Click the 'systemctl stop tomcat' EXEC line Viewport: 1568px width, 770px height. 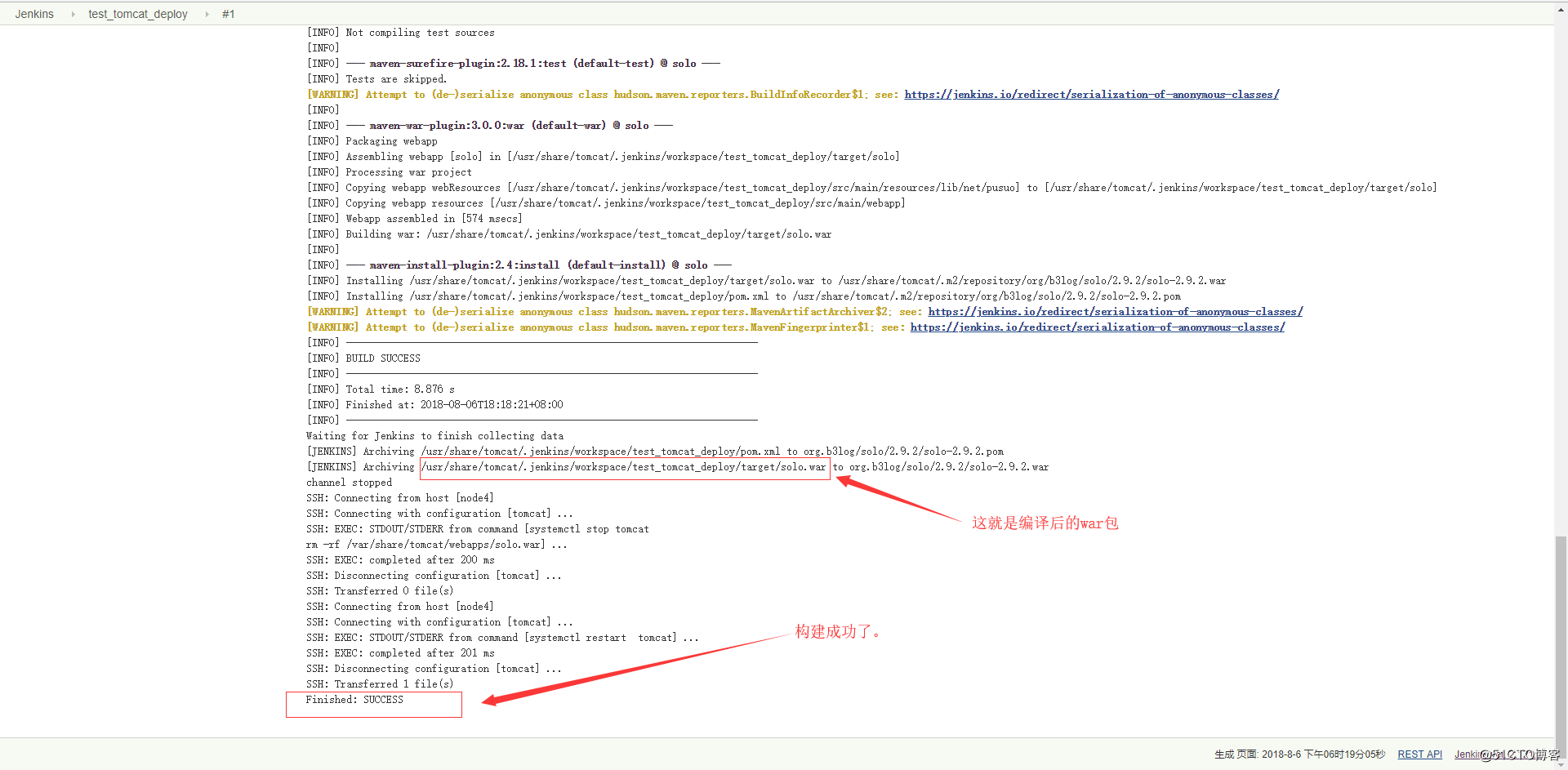pyautogui.click(x=478, y=529)
